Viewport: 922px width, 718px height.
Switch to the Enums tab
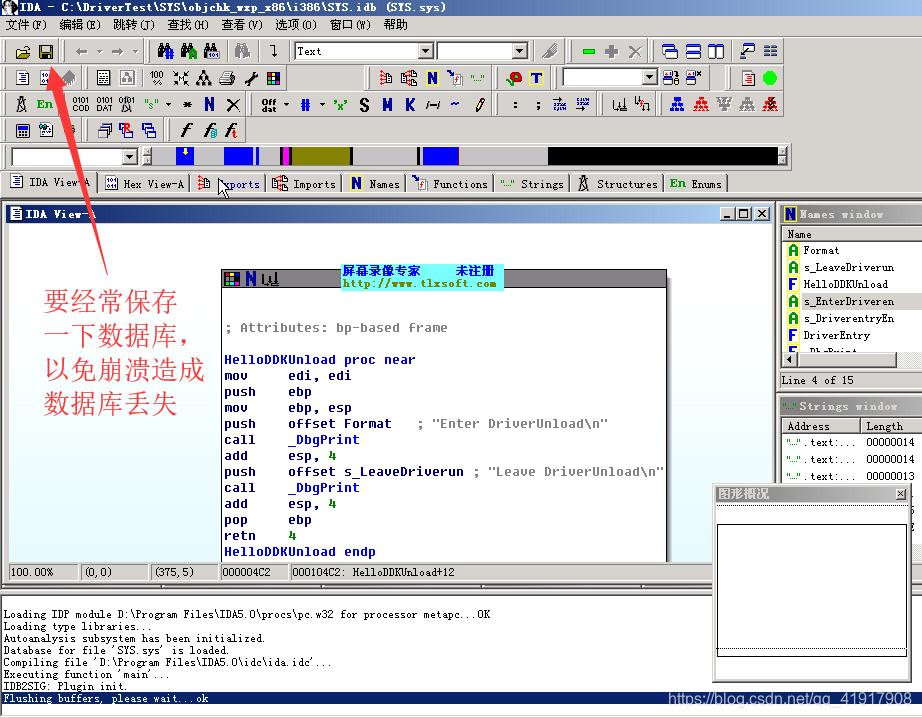pos(696,184)
